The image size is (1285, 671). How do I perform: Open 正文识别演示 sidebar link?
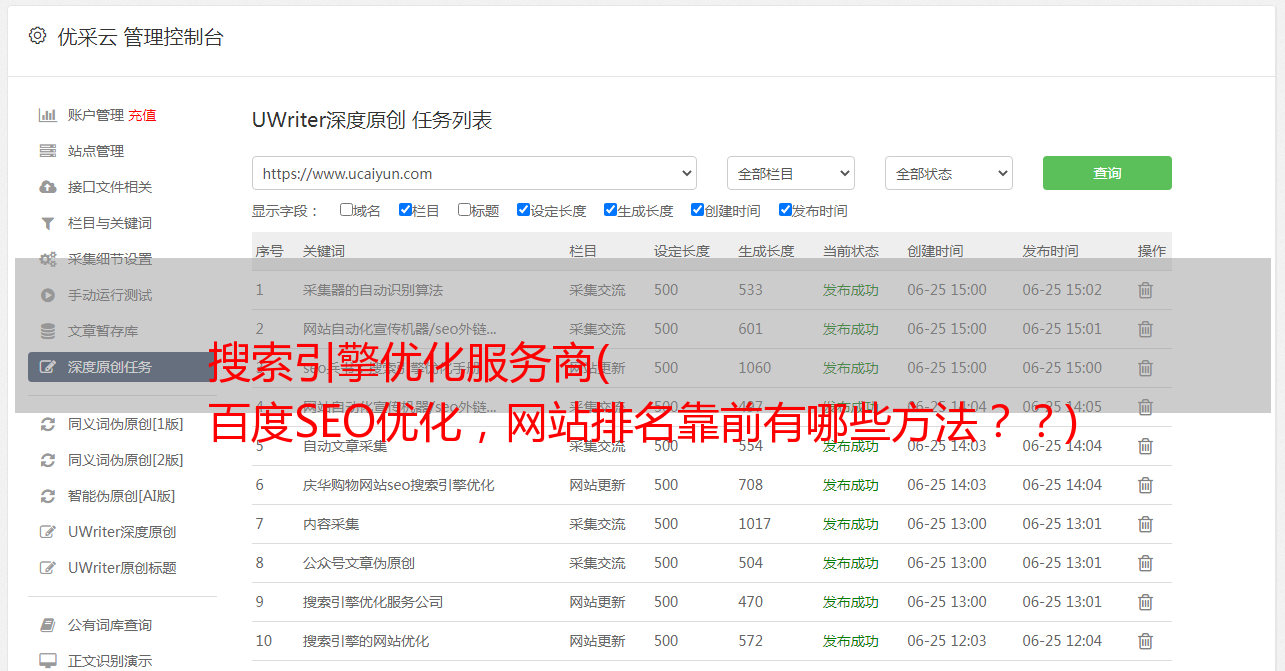coord(110,661)
